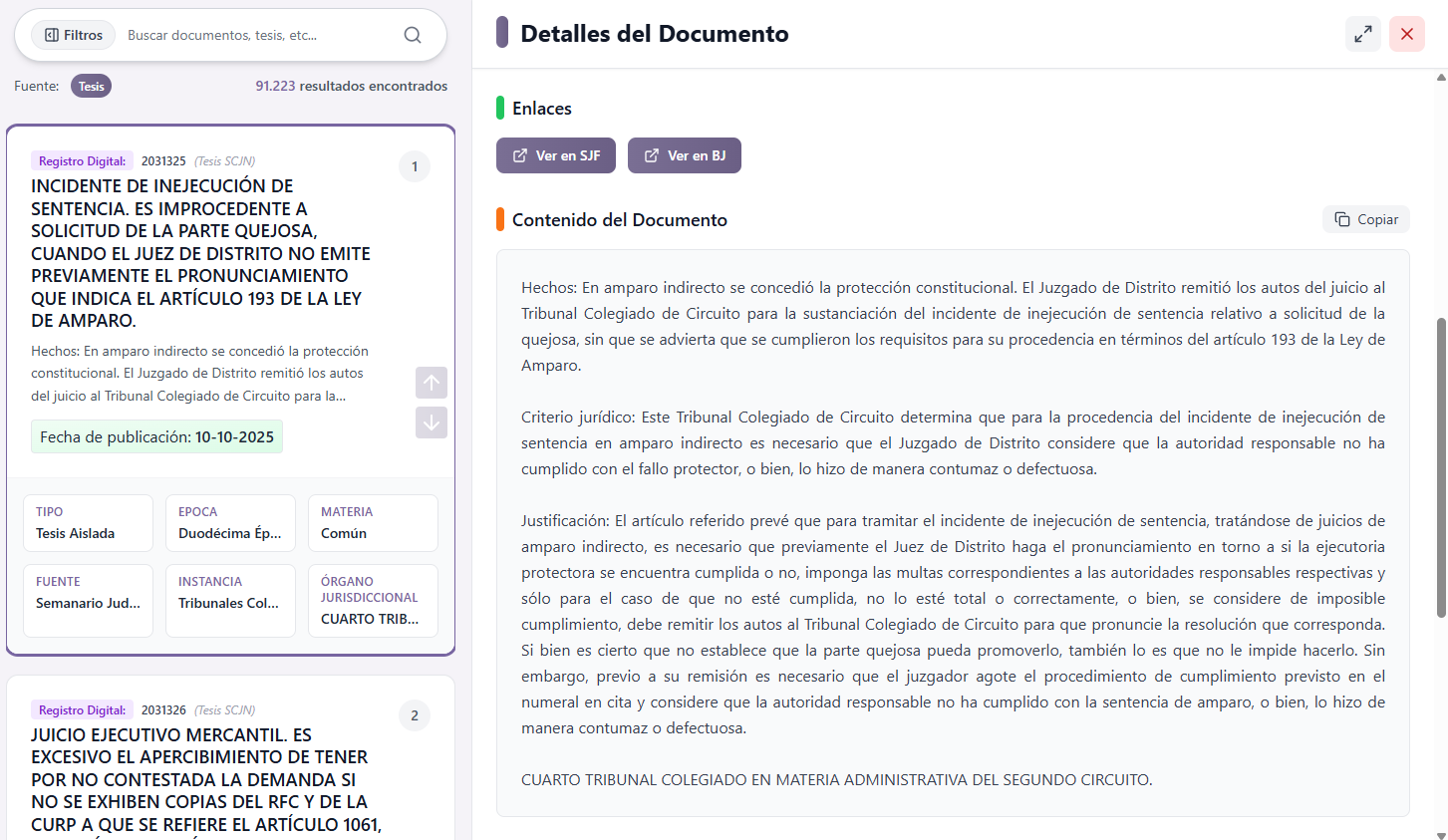Click the Fecha de publicación green badge
This screenshot has width=1448, height=840.
[x=156, y=437]
